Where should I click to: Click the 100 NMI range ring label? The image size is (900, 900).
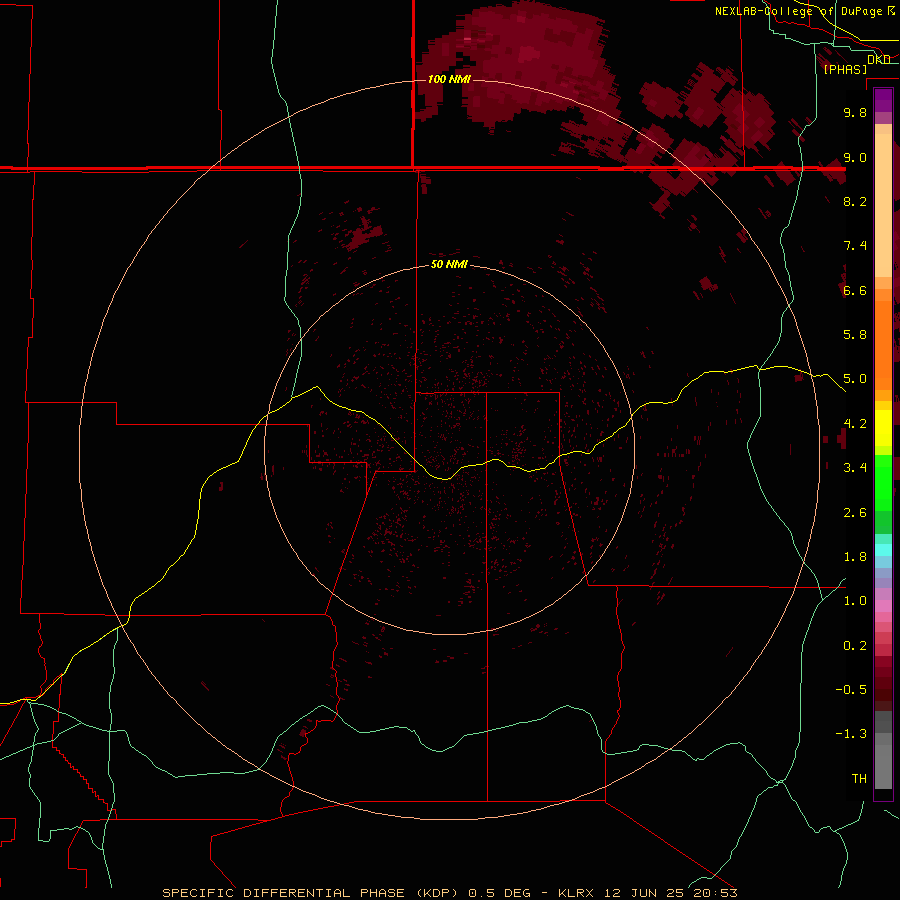[x=449, y=79]
